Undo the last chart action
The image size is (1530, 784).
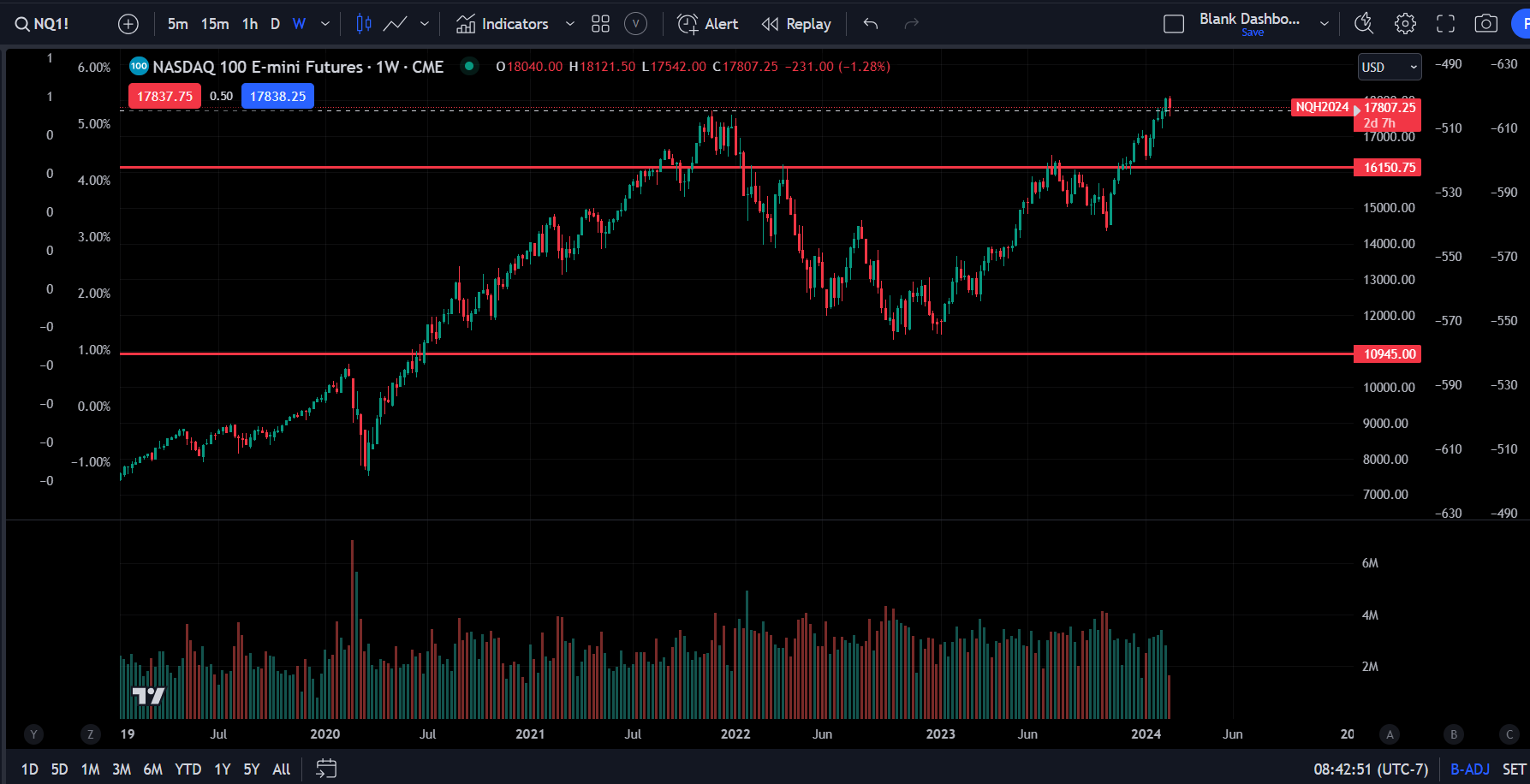(x=871, y=24)
